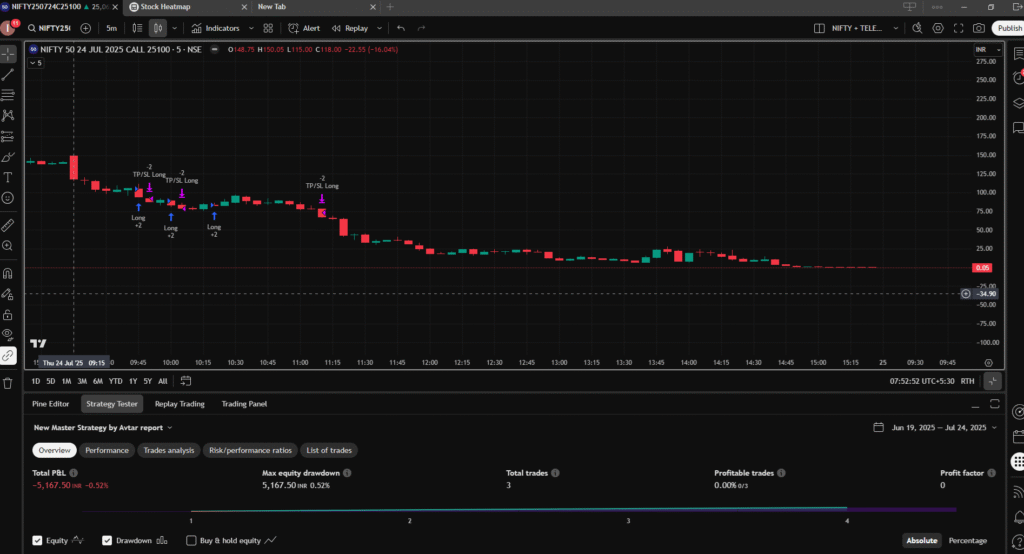The height and width of the screenshot is (554, 1024).
Task: Remove objects with trash icon
Action: click(8, 383)
